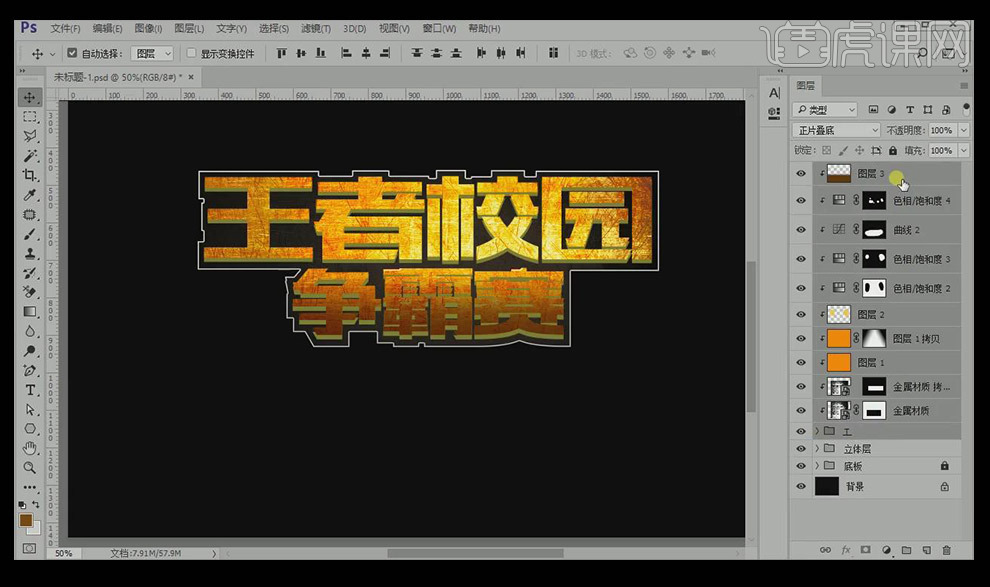
Task: Open the 正片叠底 blend mode dropdown
Action: tap(836, 130)
